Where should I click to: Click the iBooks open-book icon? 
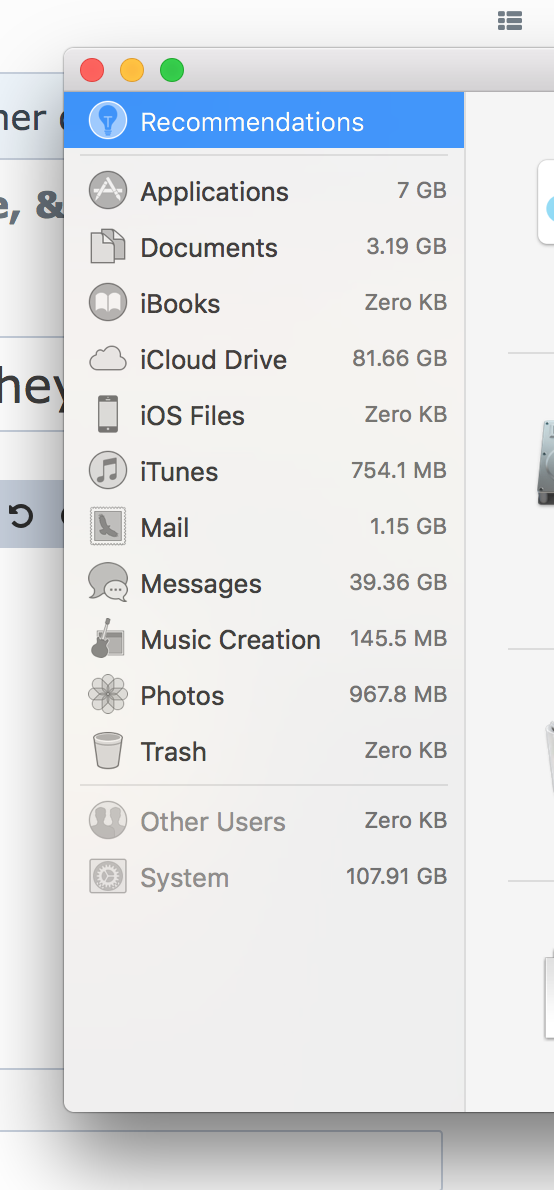(107, 303)
